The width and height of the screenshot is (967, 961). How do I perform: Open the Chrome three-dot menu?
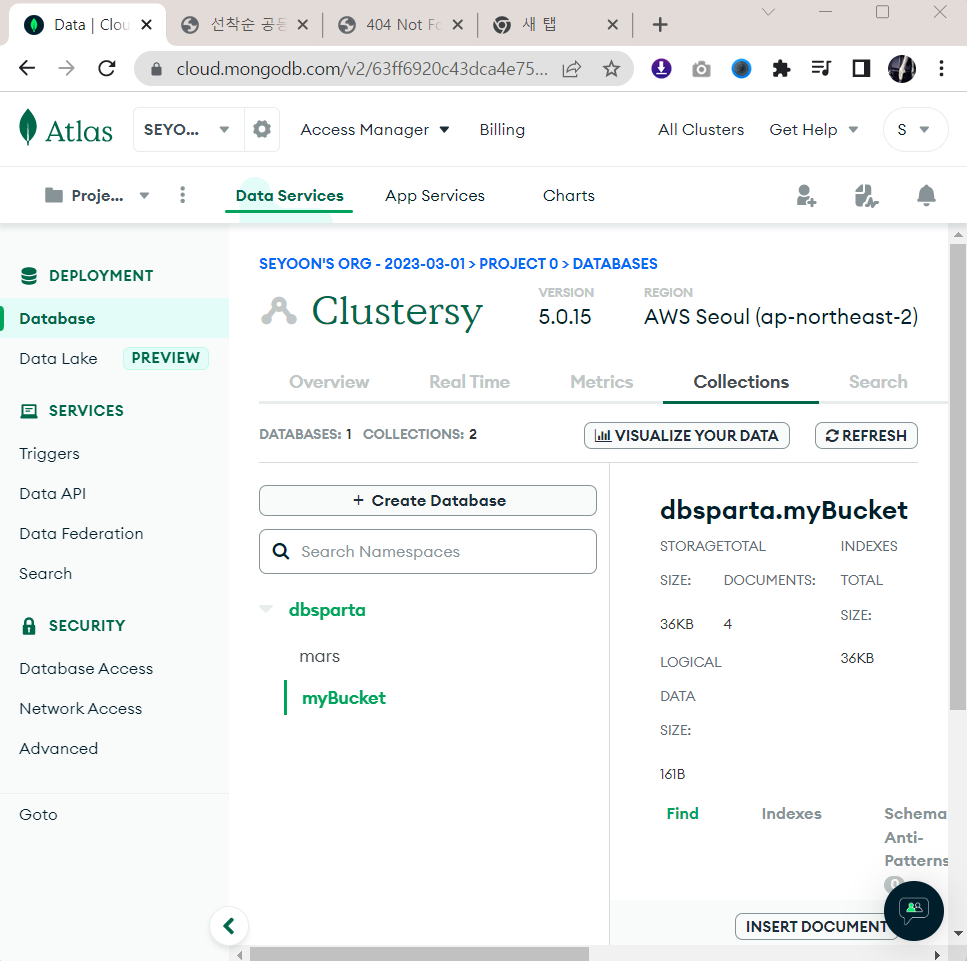click(x=941, y=68)
